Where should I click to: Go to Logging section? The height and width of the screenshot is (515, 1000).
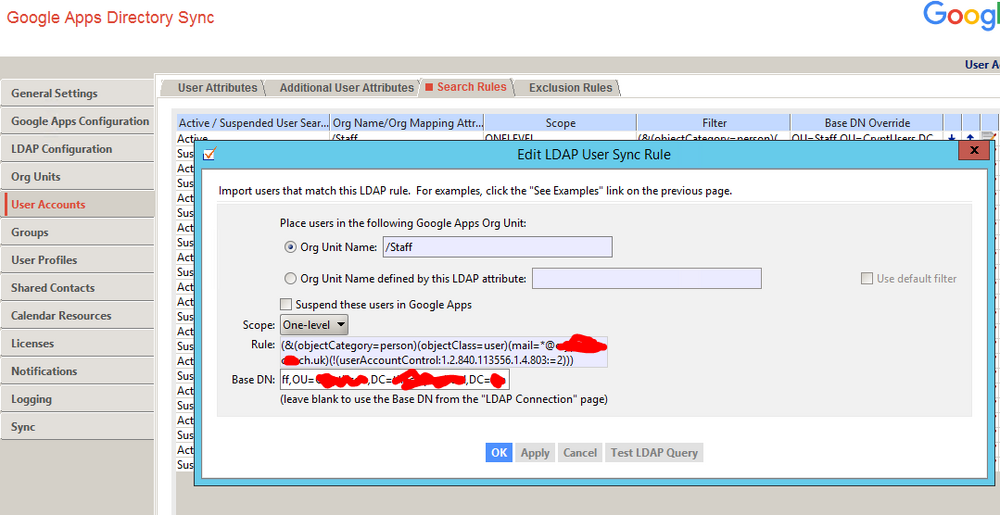pos(77,399)
